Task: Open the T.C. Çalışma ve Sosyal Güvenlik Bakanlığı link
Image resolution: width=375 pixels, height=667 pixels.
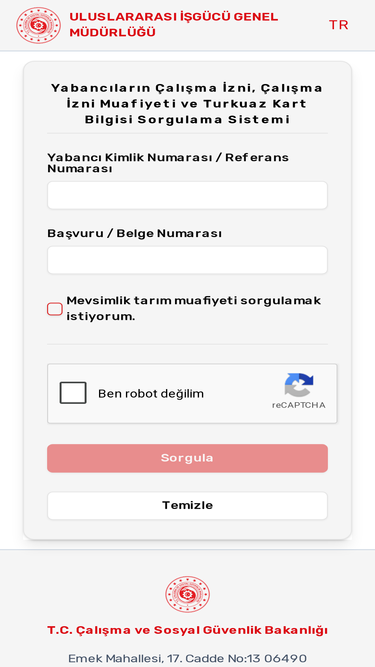Action: 188,630
